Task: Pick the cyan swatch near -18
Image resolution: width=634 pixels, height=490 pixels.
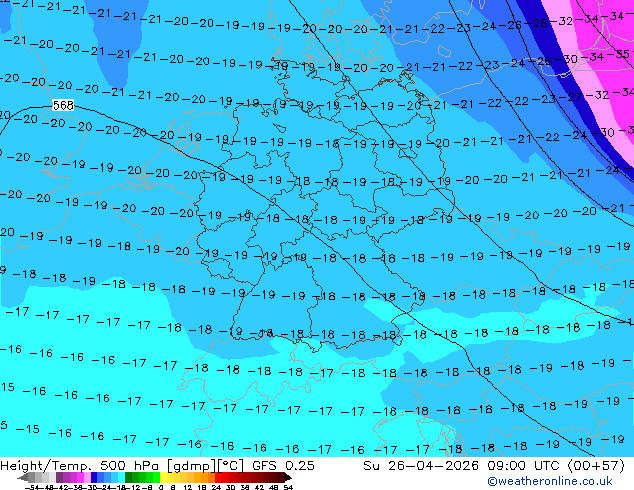Action: (x=121, y=477)
